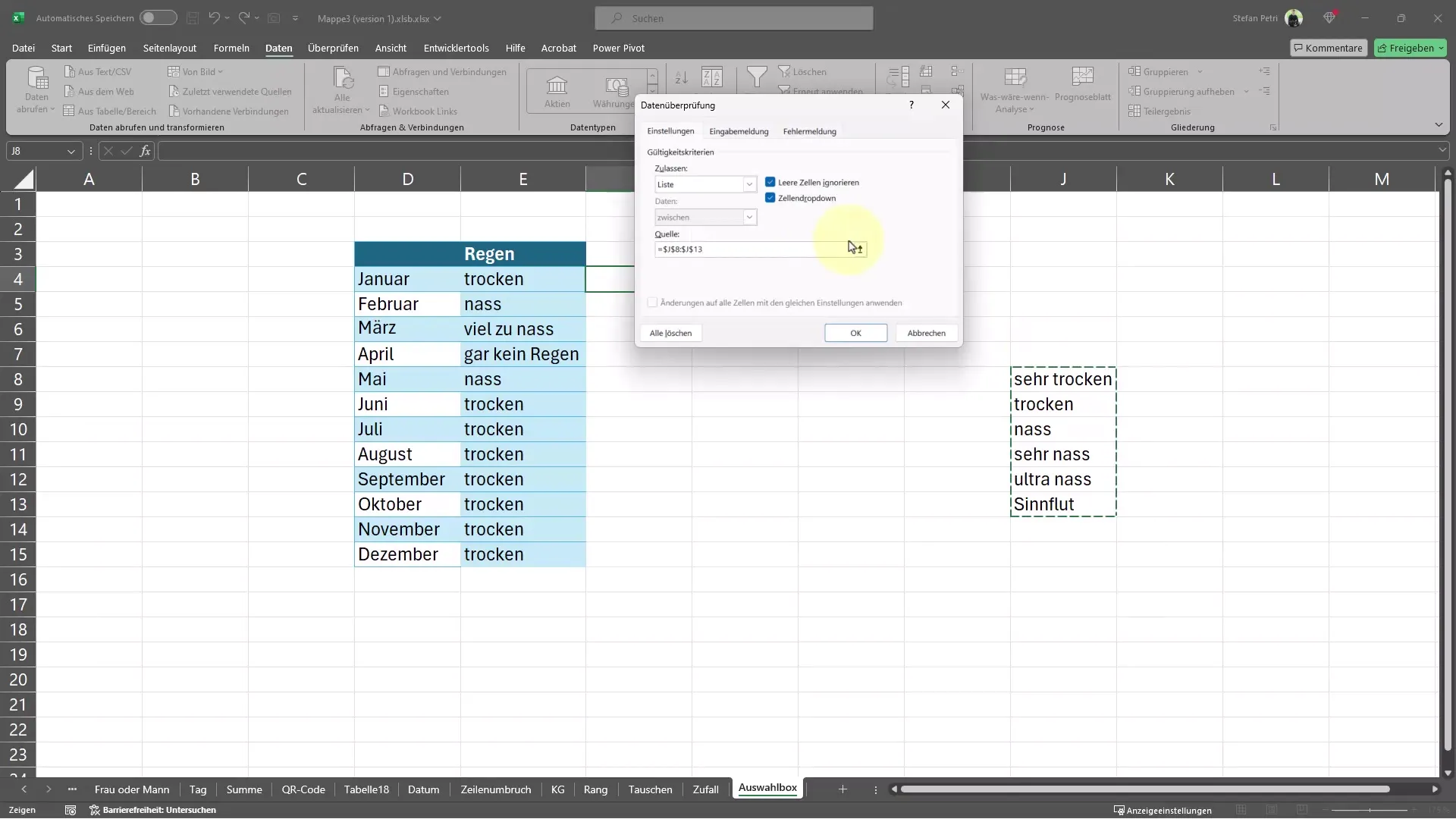Expand the formula bar chevron
The image size is (1456, 819).
(1442, 151)
